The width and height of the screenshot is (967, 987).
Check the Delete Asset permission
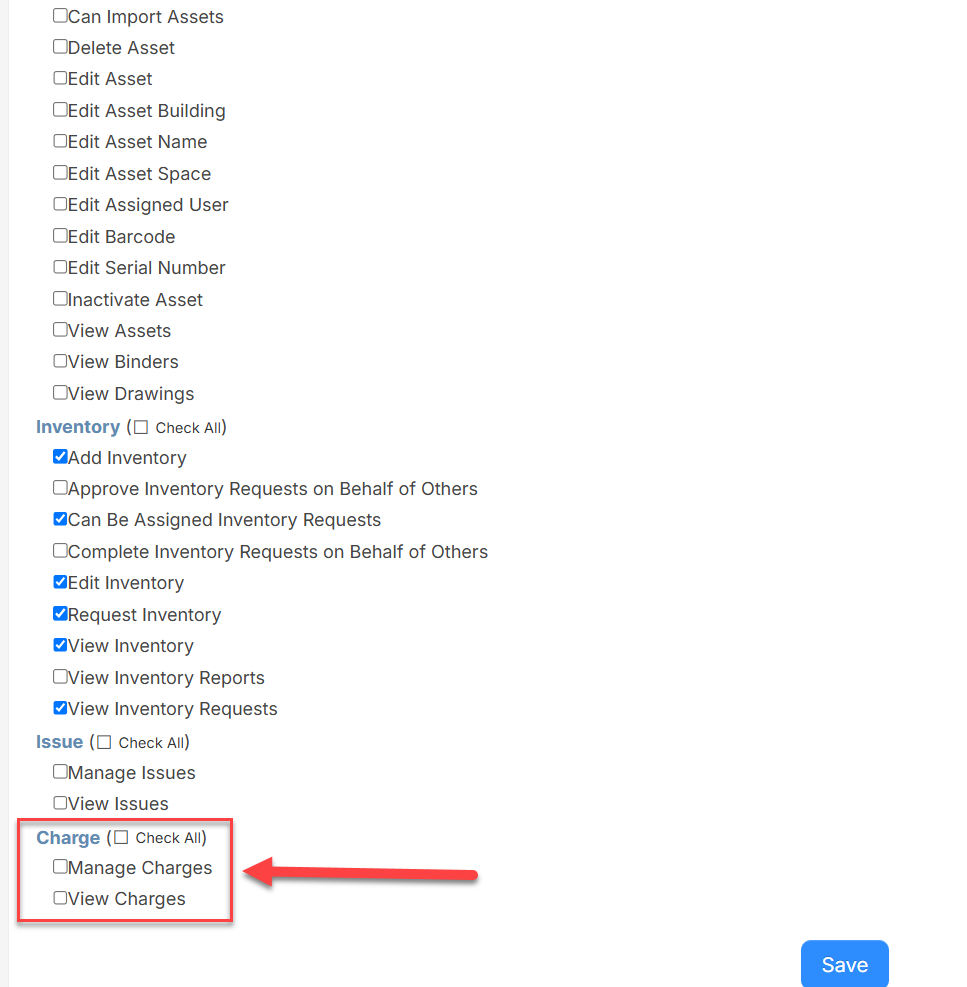coord(60,46)
